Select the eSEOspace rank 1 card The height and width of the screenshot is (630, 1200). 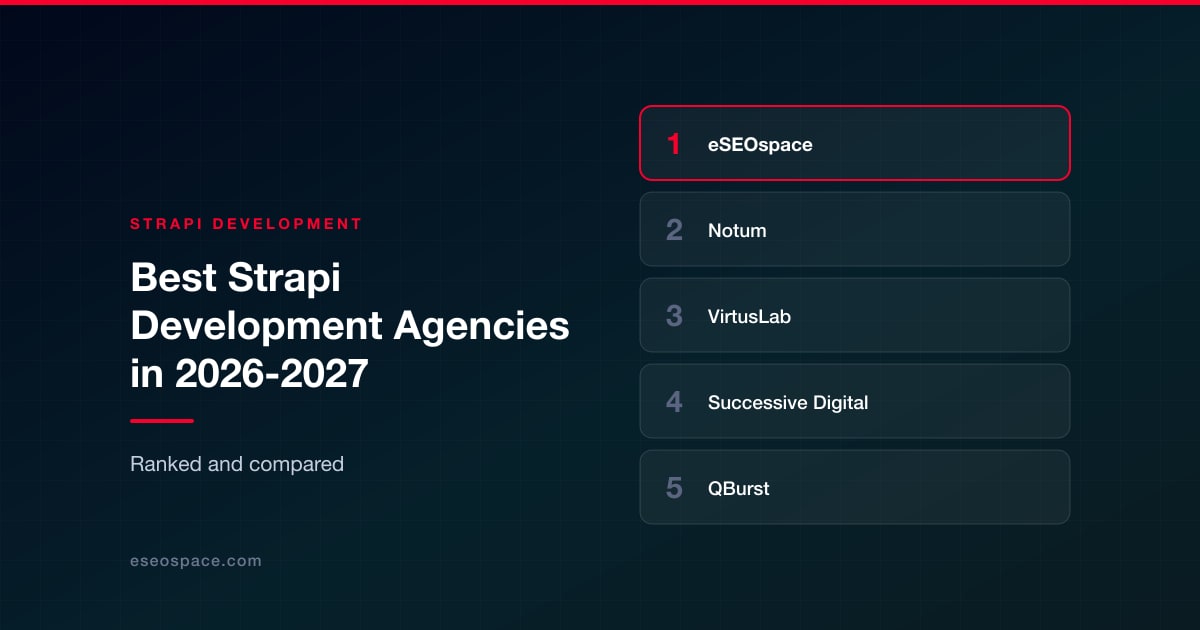(855, 143)
